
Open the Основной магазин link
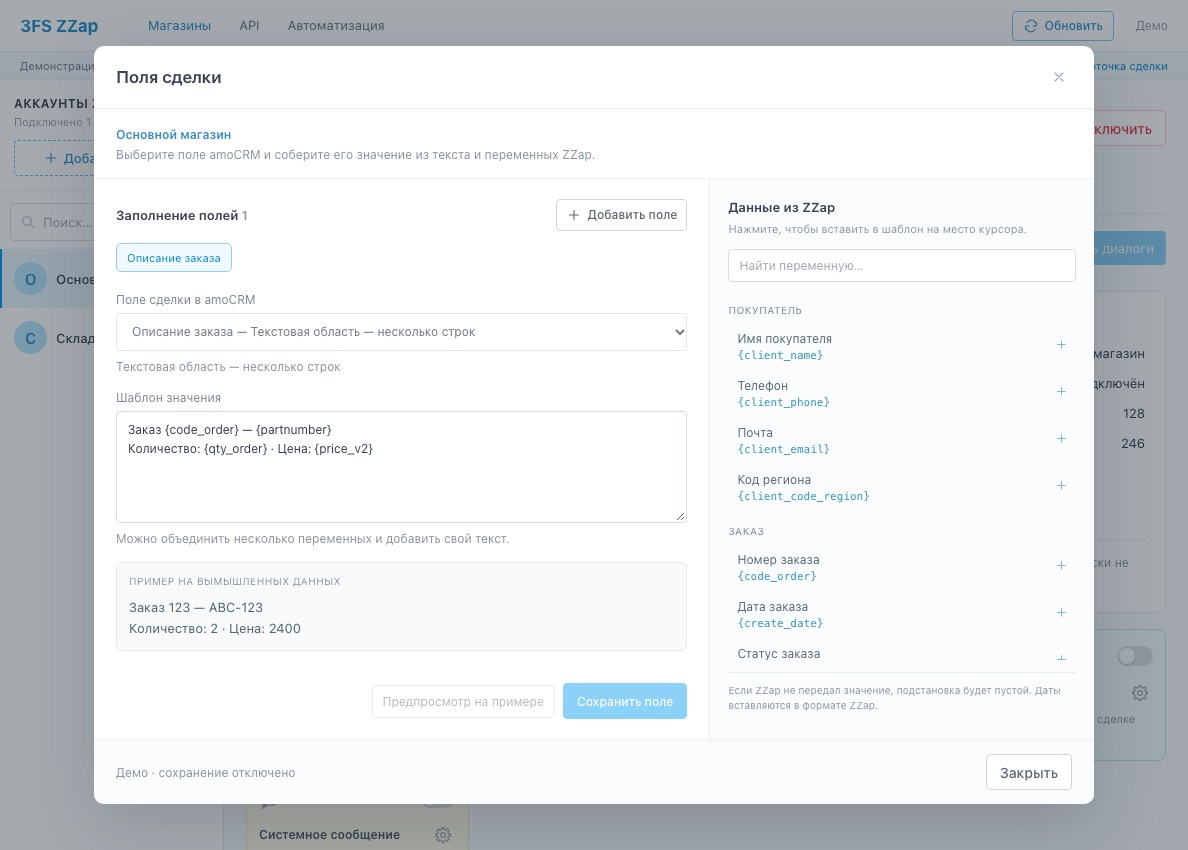pyautogui.click(x=174, y=135)
